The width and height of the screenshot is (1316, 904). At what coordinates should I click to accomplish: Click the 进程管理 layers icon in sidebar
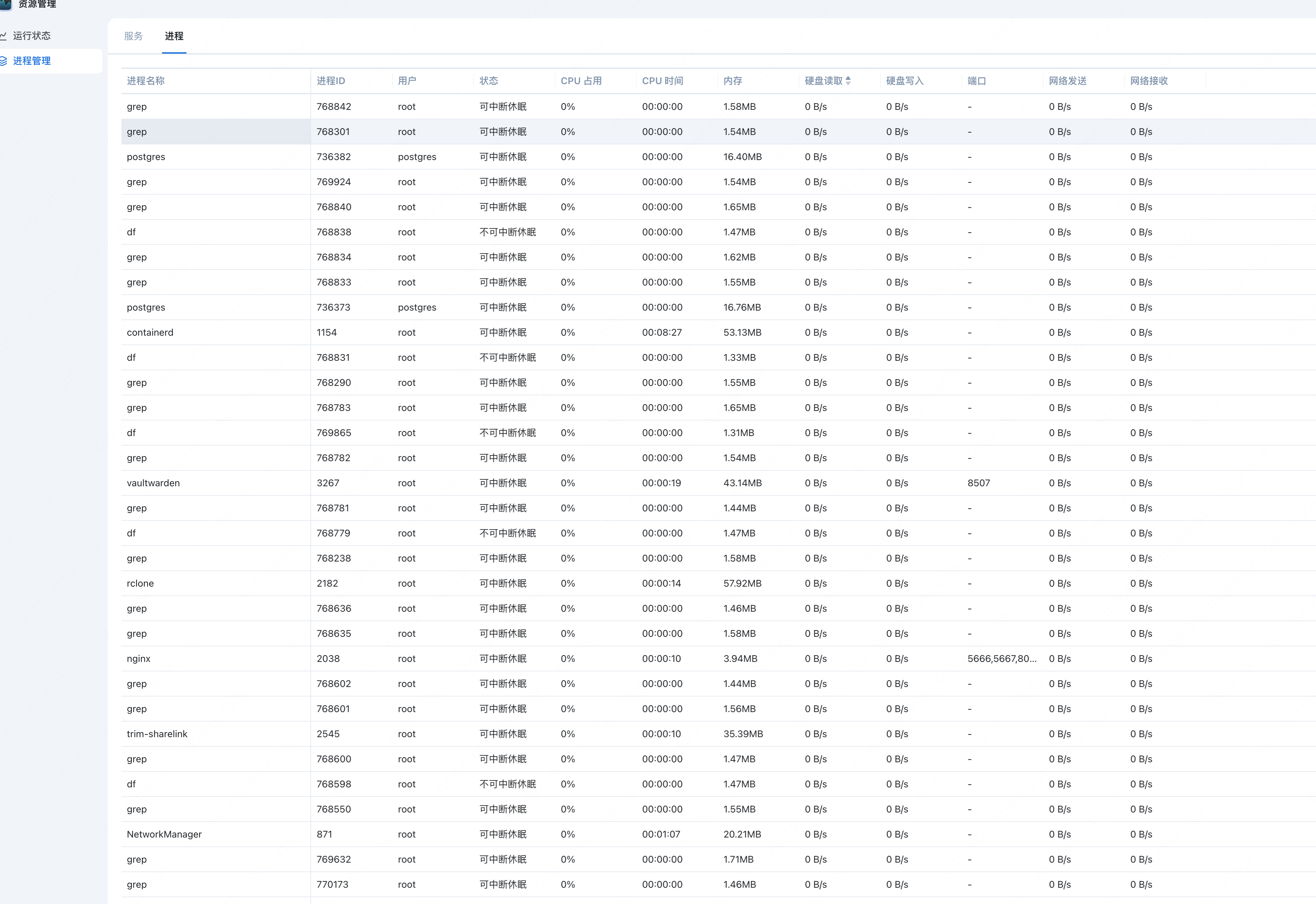[3, 61]
